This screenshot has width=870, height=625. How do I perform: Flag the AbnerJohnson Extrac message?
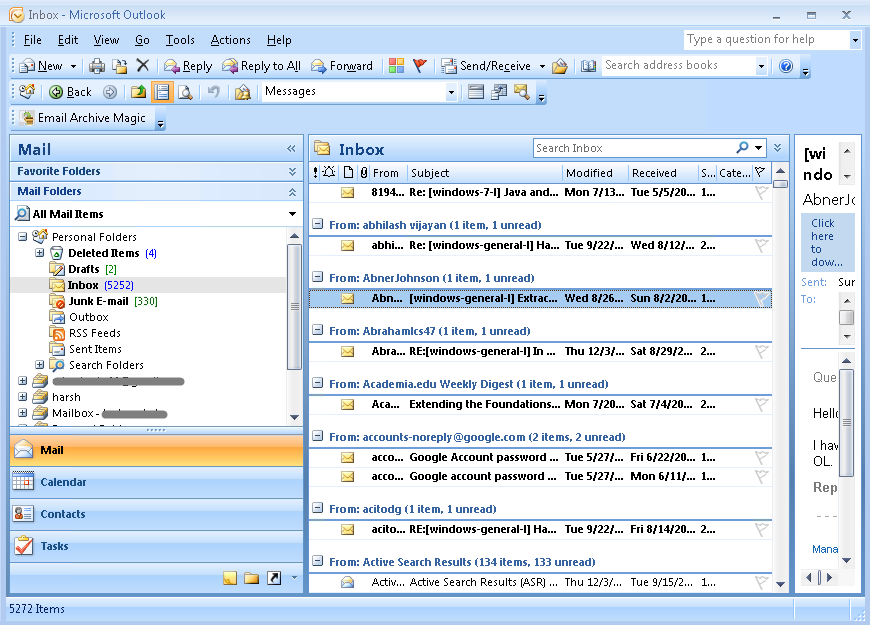(761, 299)
